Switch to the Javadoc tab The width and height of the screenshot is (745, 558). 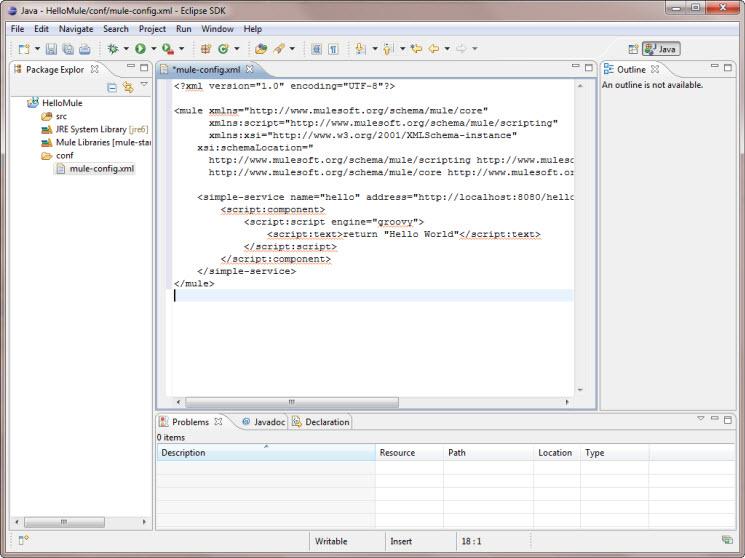click(263, 422)
